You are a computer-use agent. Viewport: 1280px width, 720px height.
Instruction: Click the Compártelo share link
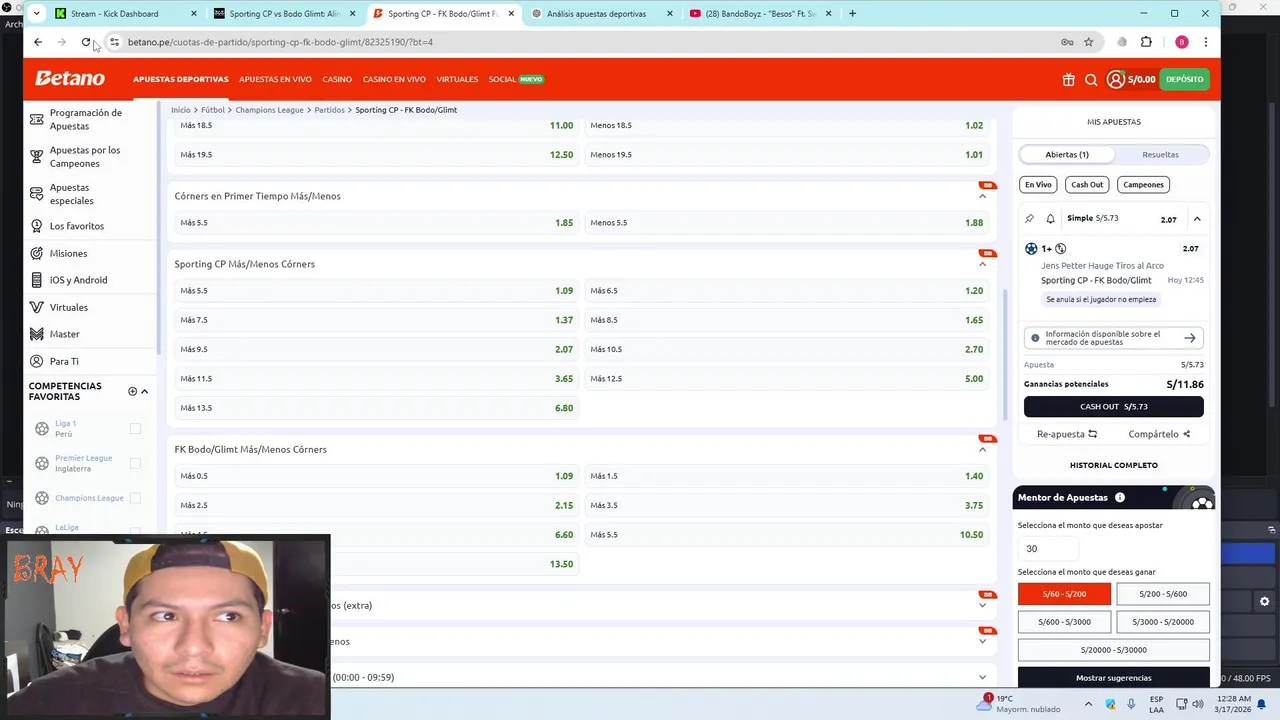[1159, 434]
